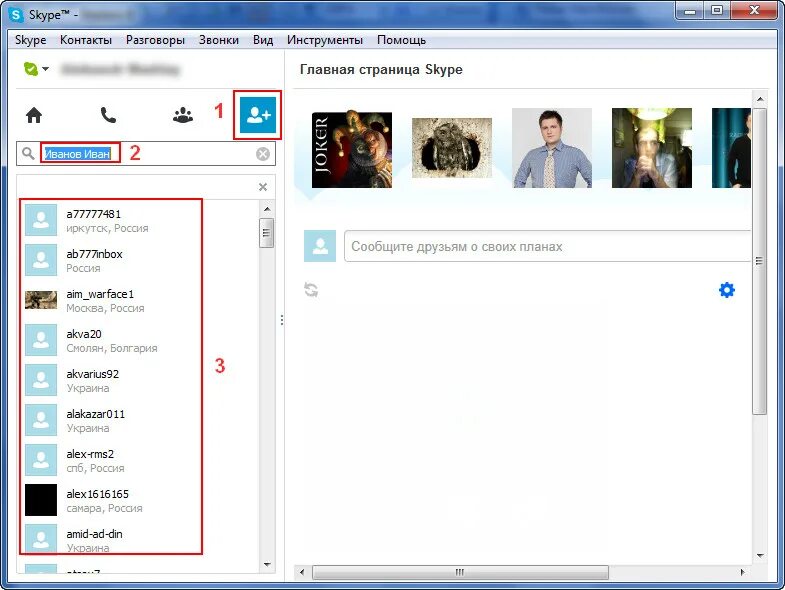Open the online status dropdown

tap(36, 69)
